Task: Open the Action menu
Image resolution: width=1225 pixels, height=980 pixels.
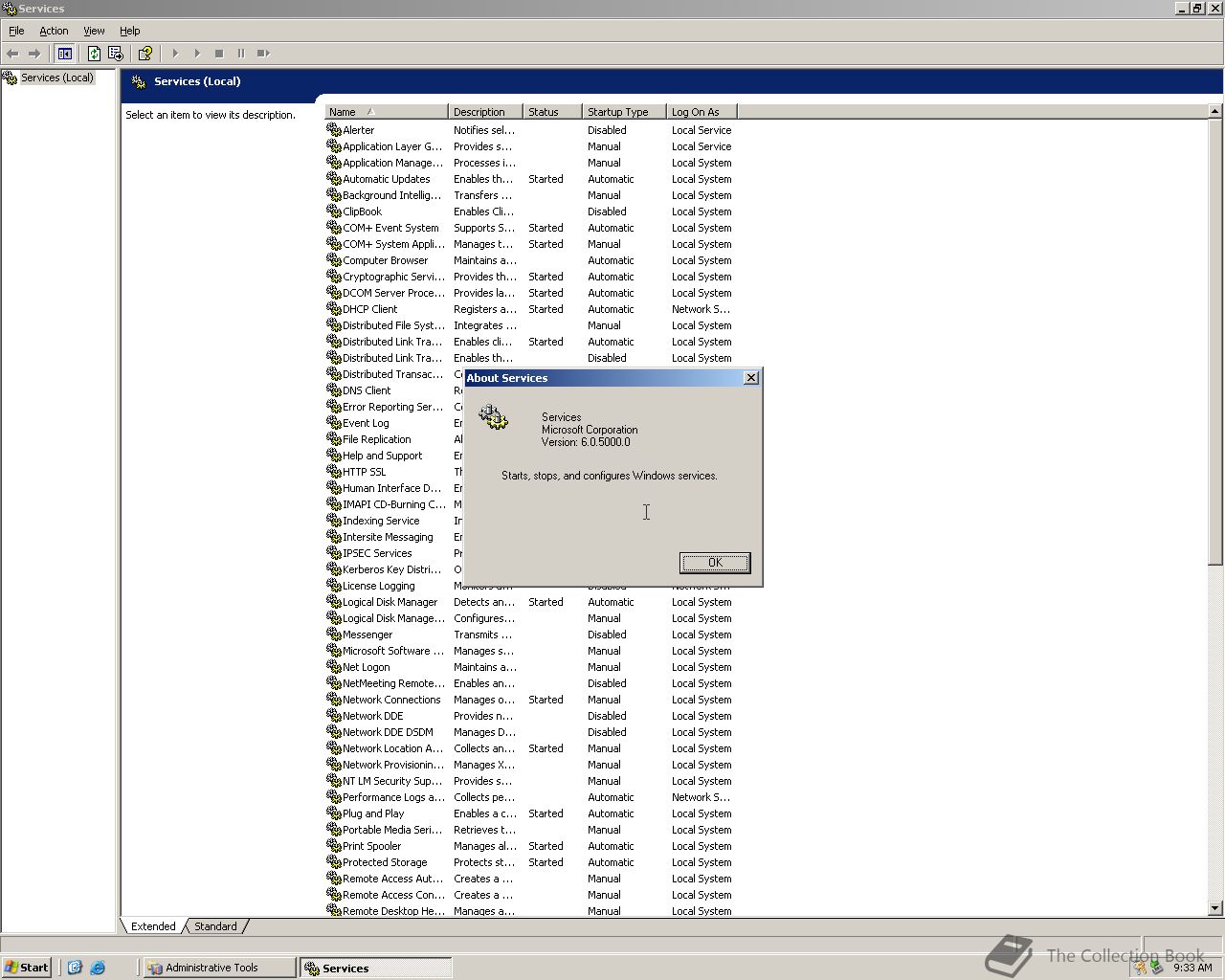Action: (x=54, y=31)
